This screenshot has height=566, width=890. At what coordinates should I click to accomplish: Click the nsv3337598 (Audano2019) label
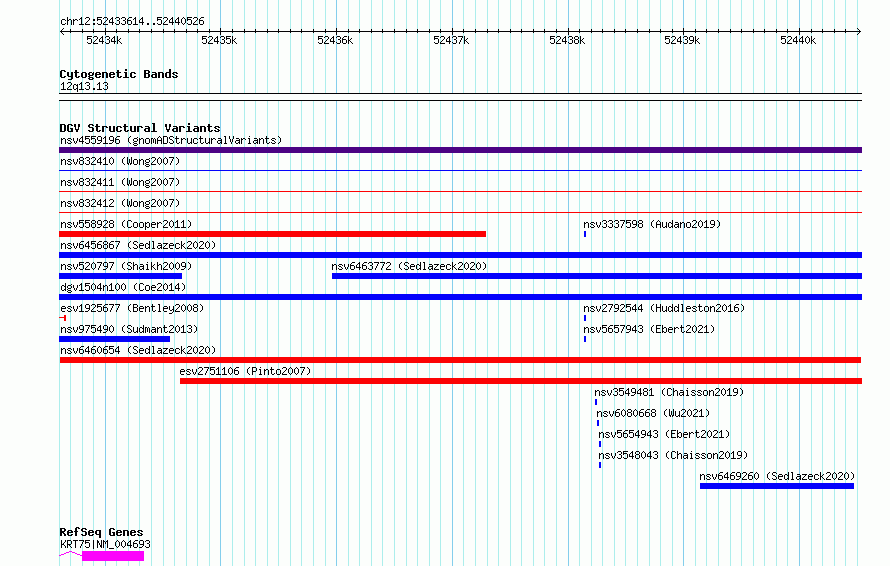(x=652, y=224)
